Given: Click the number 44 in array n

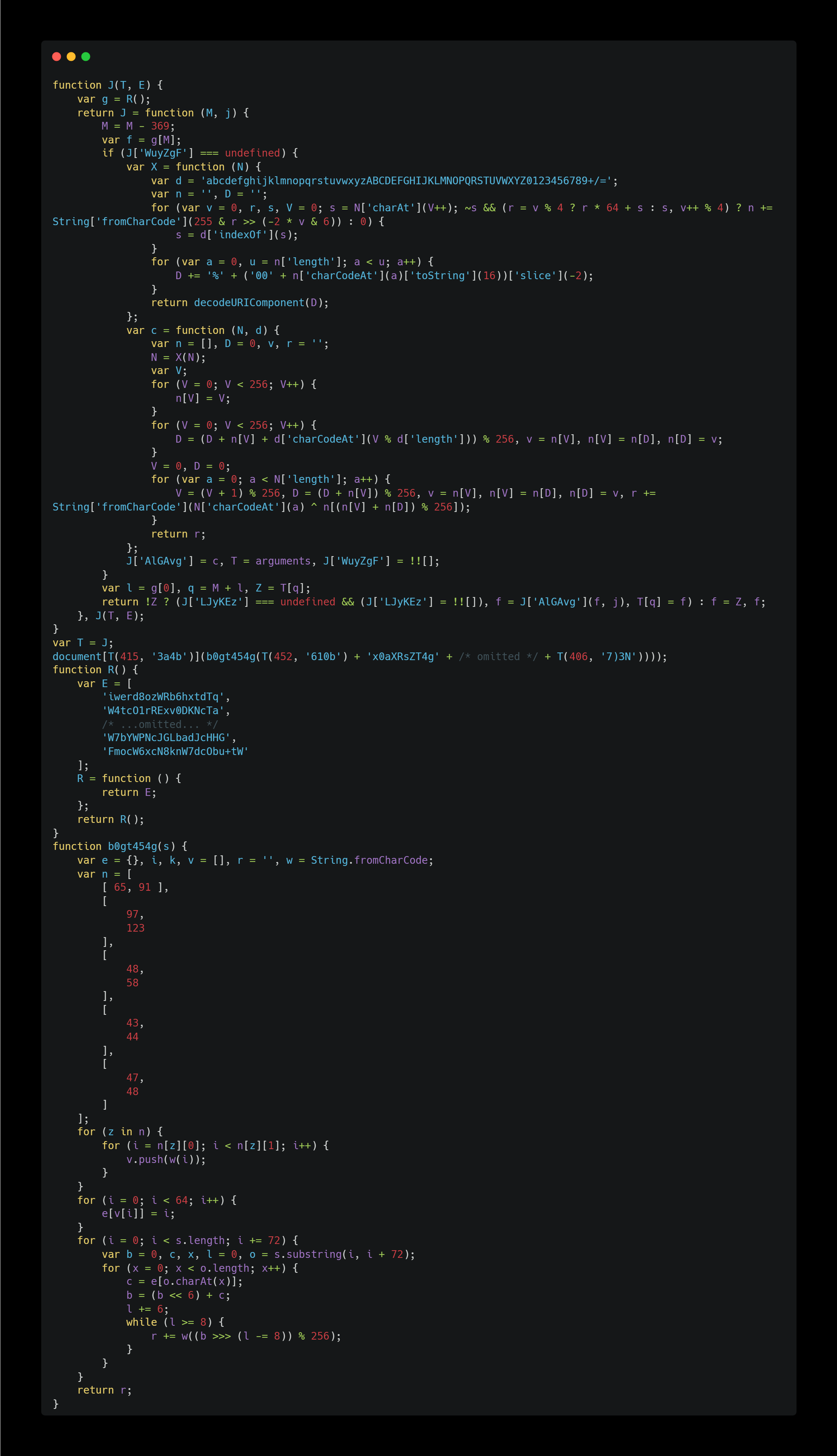Looking at the screenshot, I should pyautogui.click(x=132, y=1036).
